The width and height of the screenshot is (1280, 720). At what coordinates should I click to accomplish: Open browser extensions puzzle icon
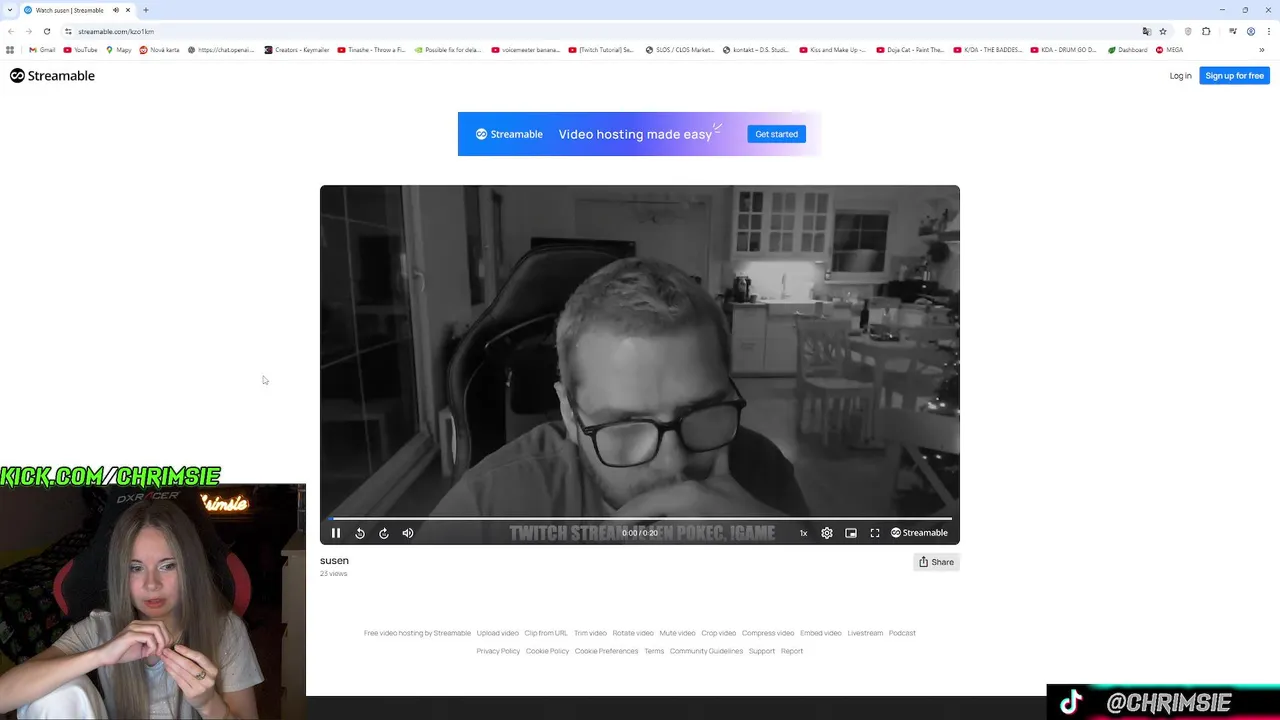[x=1206, y=31]
